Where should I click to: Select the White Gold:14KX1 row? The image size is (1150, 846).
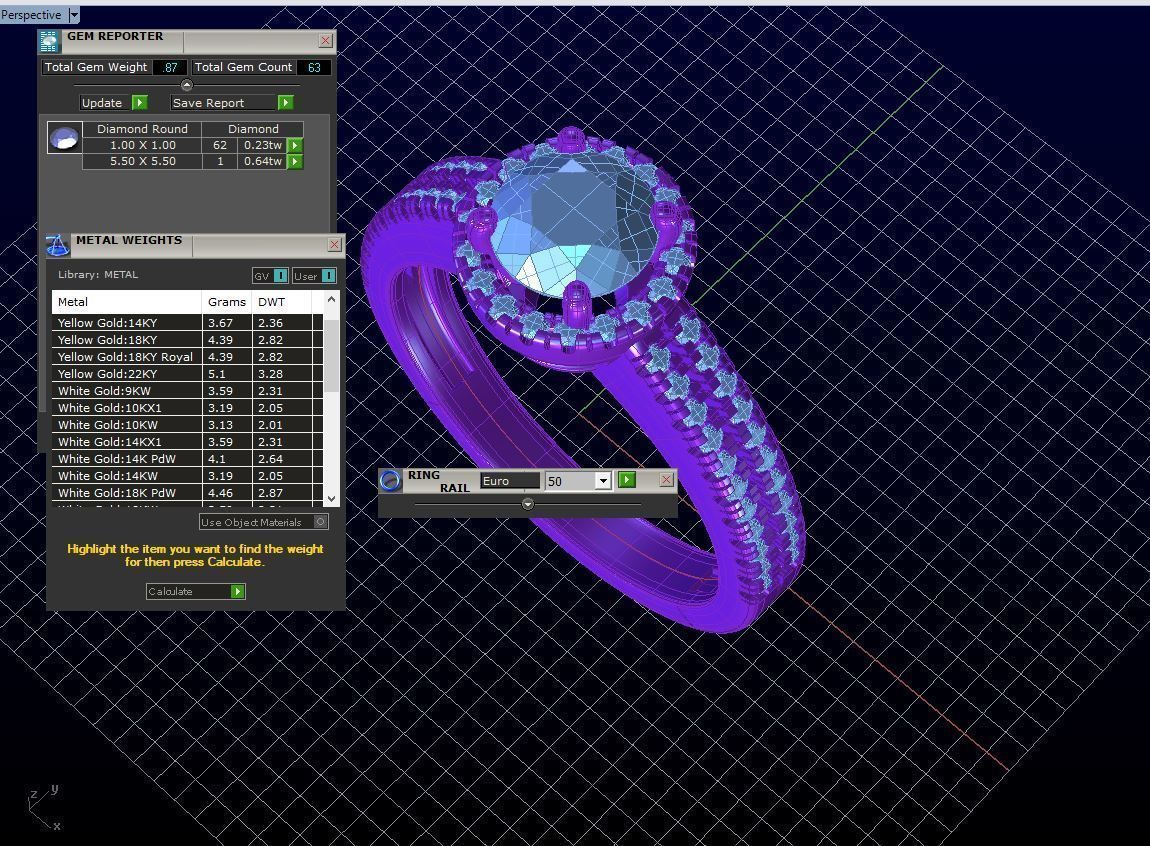point(187,441)
